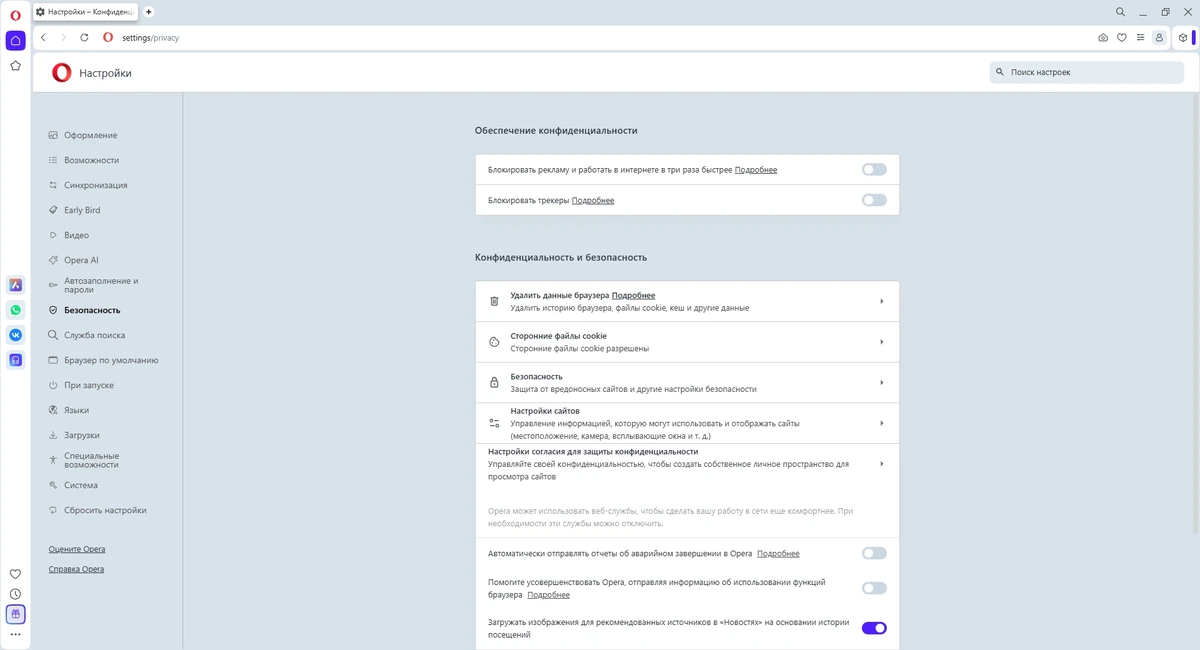Expand Удалить данные браузера row arrow
Viewport: 1200px width, 650px height.
tap(881, 301)
